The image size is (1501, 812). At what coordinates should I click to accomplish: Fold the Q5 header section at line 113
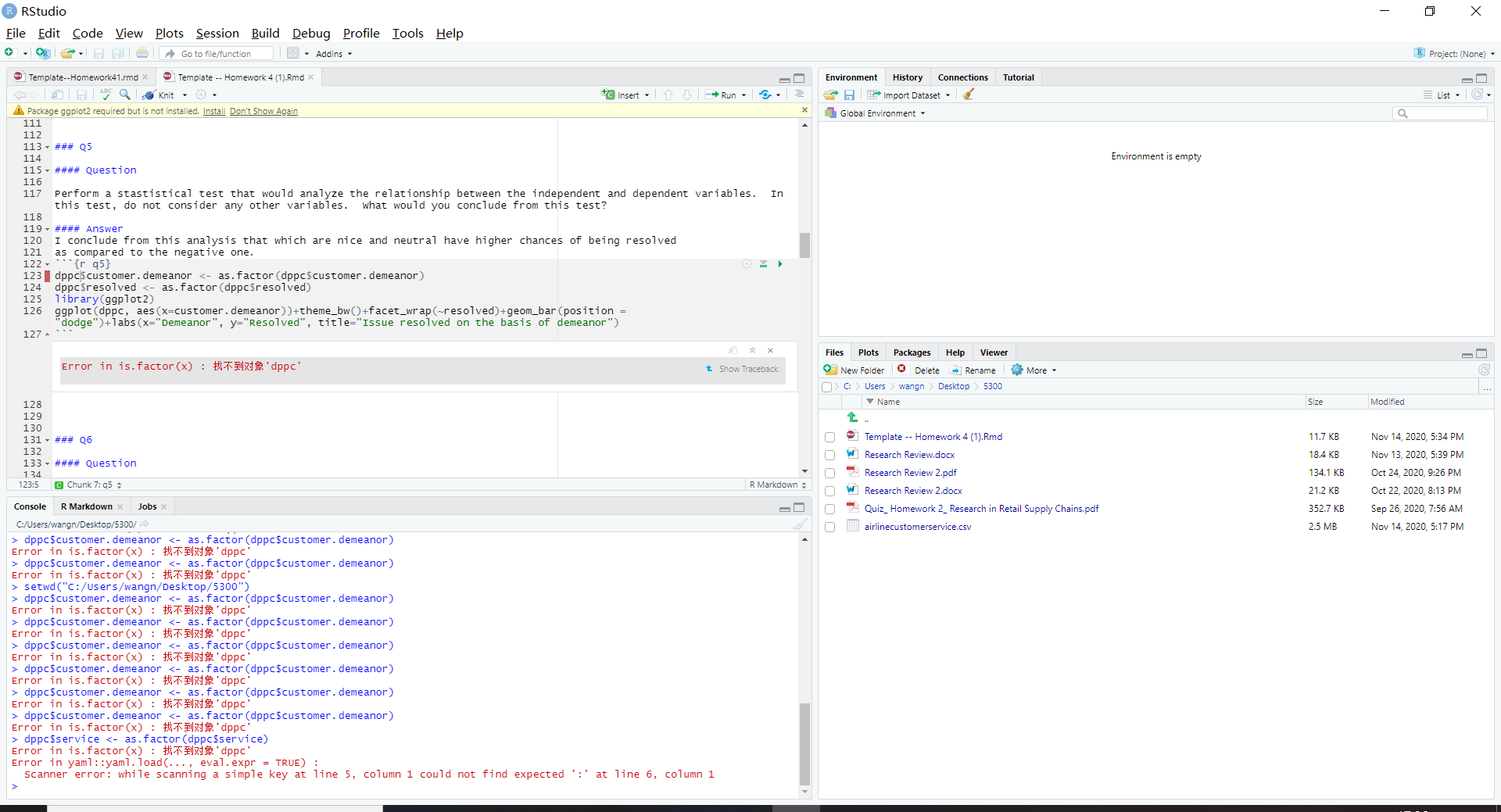[x=47, y=147]
